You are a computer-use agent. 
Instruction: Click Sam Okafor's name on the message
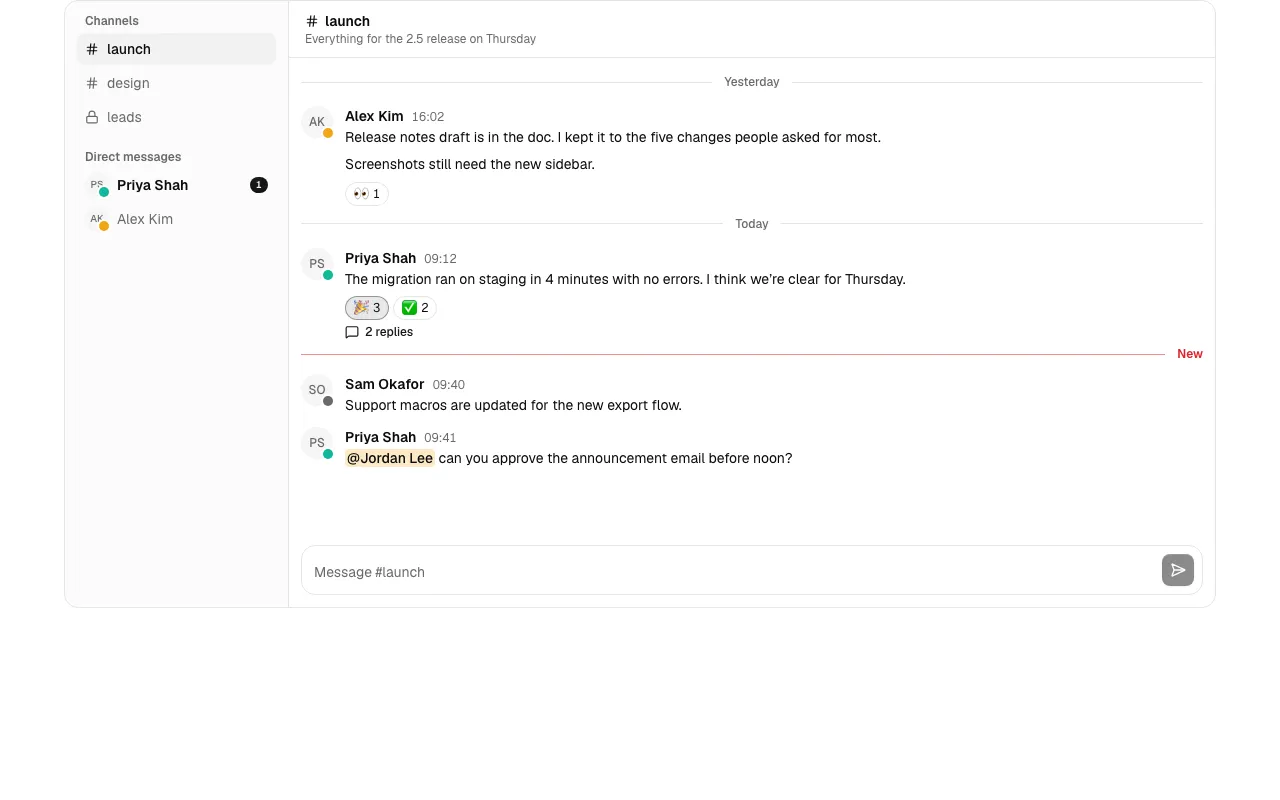(385, 384)
